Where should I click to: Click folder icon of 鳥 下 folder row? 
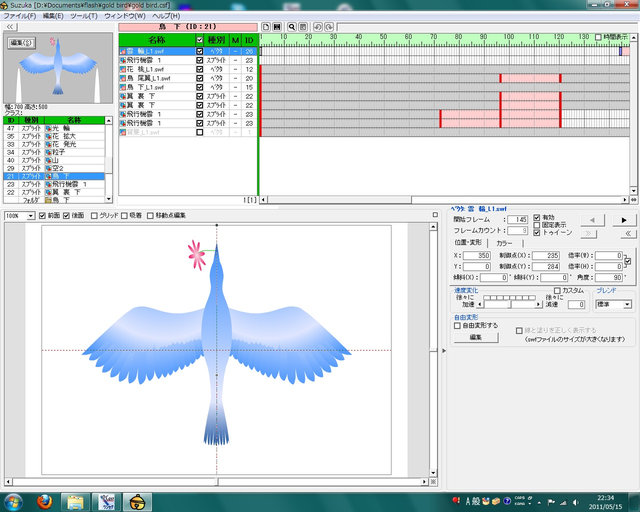coord(48,200)
